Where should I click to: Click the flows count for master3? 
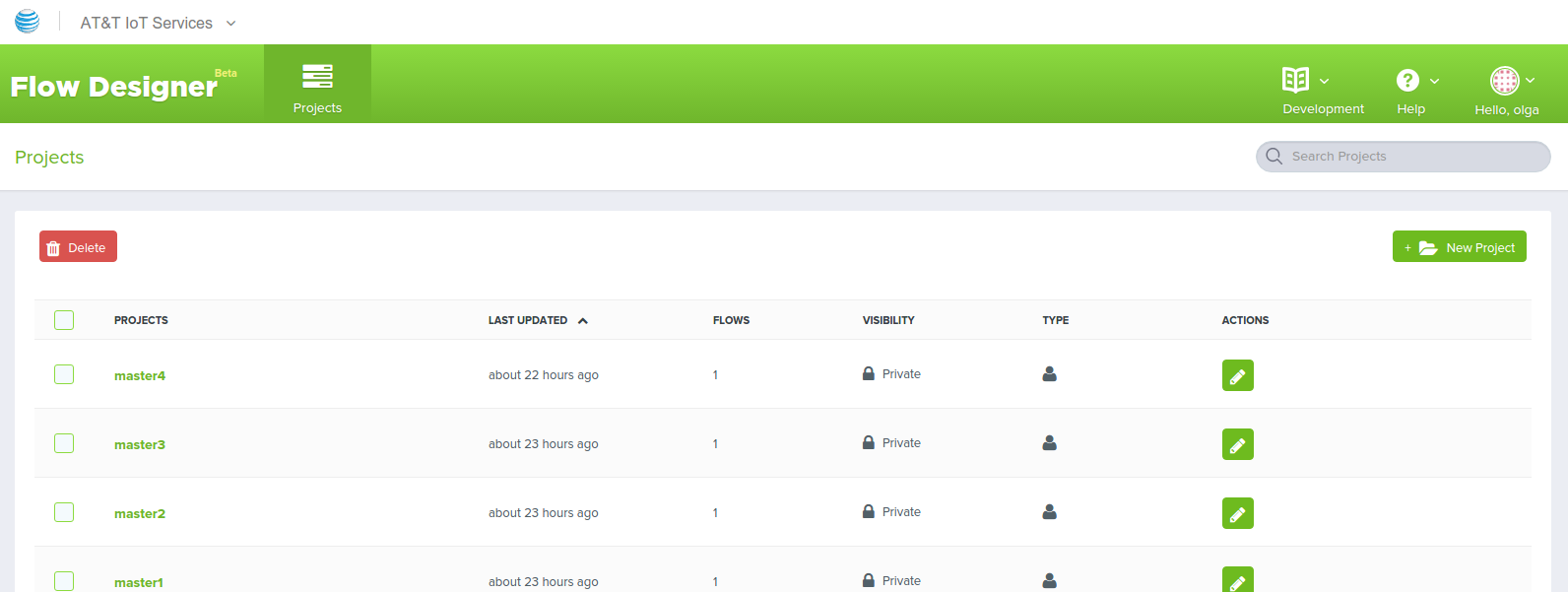coord(715,444)
